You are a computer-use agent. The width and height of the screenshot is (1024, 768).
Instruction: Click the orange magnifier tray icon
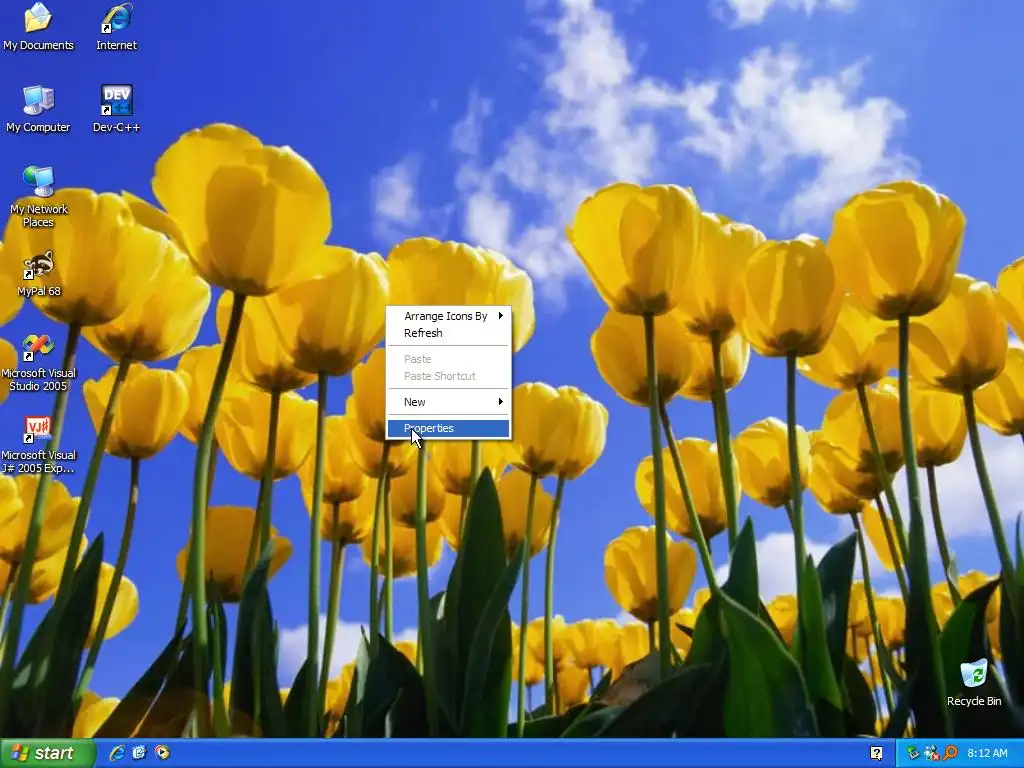(950, 753)
